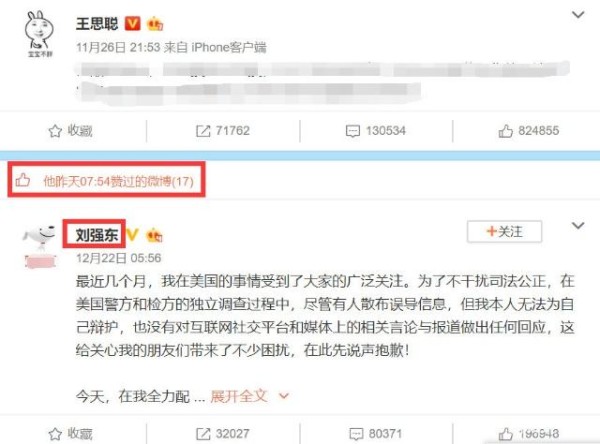The image size is (600, 444).
Task: Expand the chevron menu on 刘强东's post
Action: pyautogui.click(x=577, y=225)
